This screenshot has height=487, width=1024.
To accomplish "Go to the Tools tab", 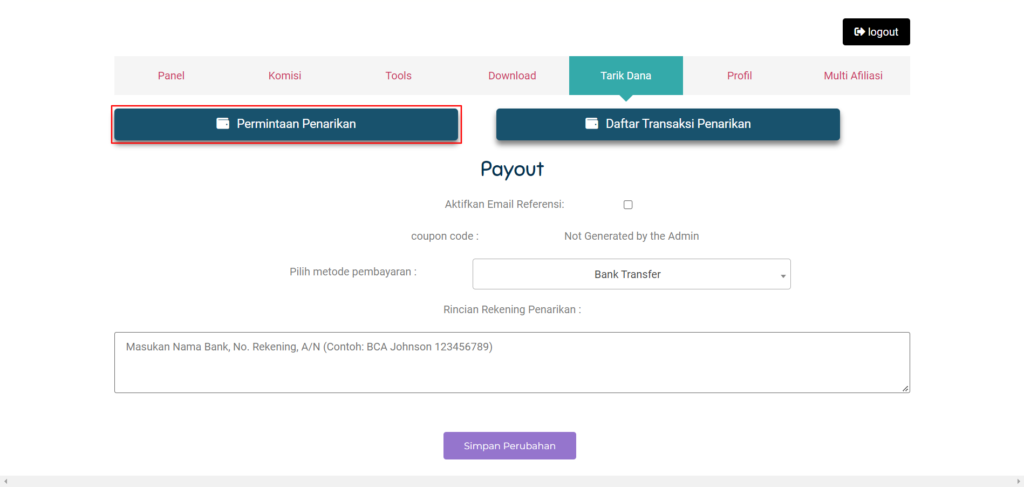I will (x=398, y=76).
